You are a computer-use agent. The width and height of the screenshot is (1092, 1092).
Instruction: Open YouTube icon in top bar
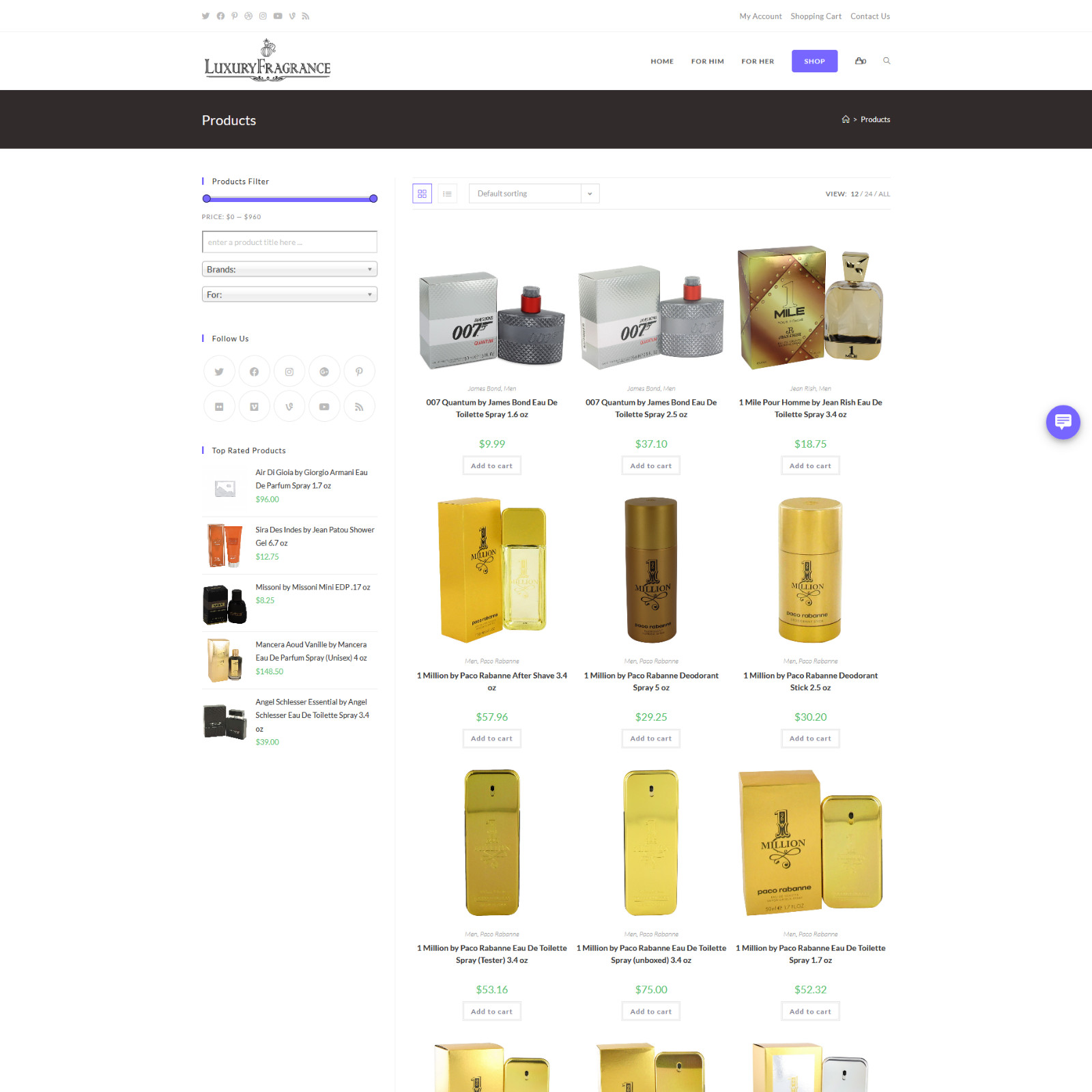[278, 16]
